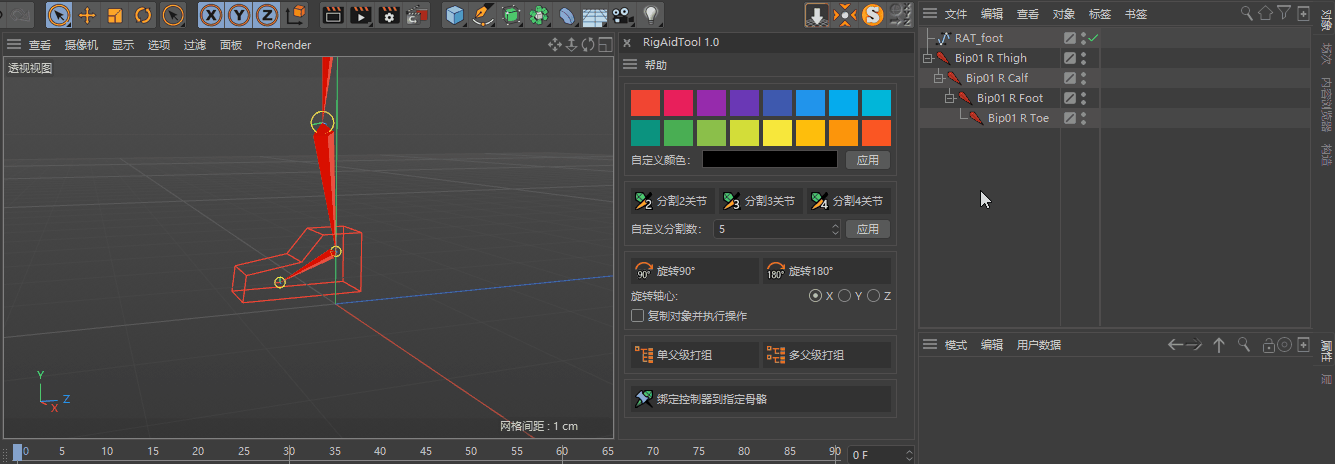Click the Render View clapperboard icon
The image size is (1335, 464).
(334, 14)
